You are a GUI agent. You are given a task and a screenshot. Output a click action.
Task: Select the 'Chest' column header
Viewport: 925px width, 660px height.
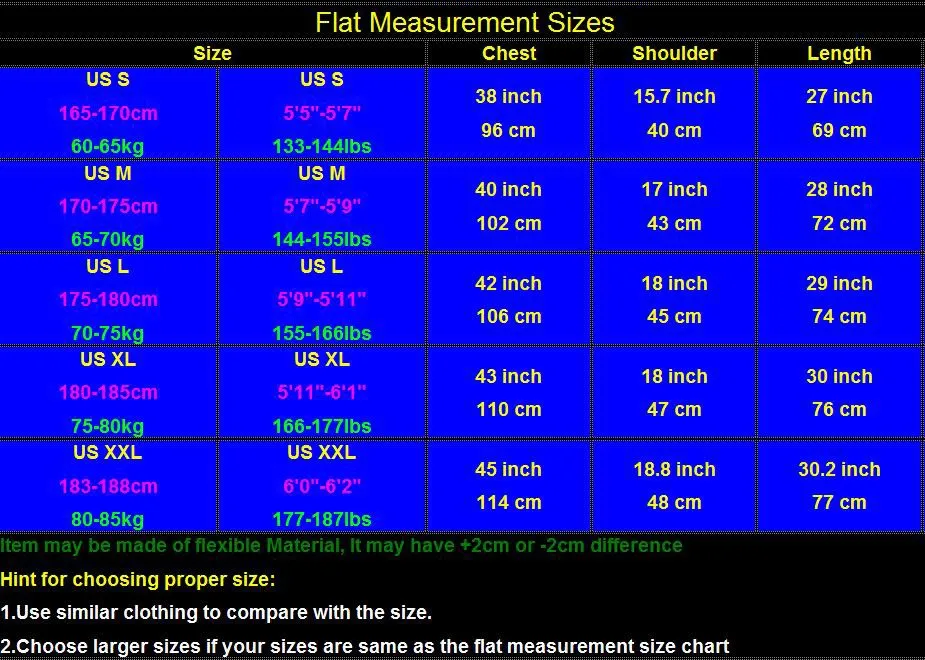tap(509, 53)
